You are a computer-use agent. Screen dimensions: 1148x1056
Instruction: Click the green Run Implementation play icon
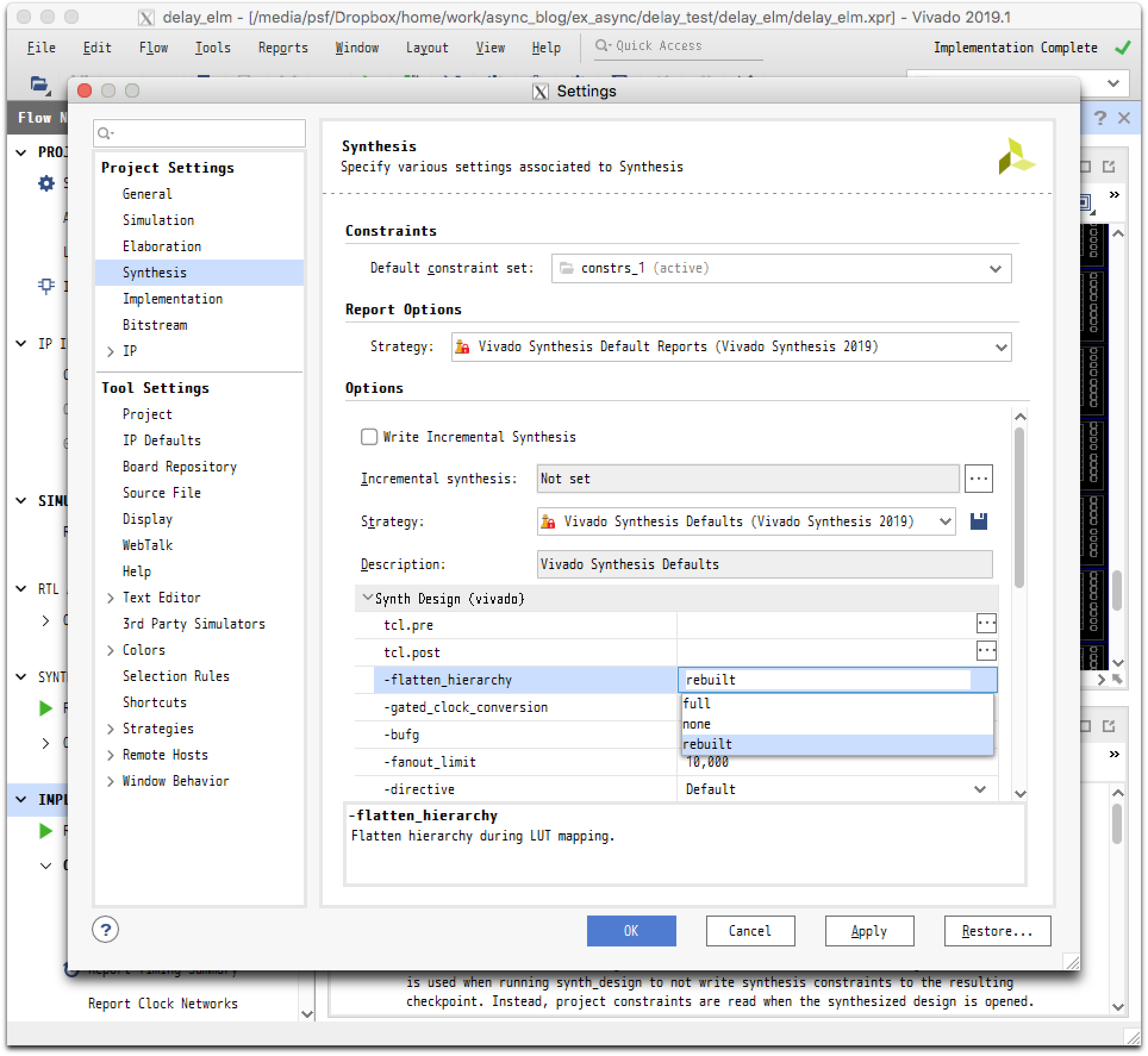pyautogui.click(x=46, y=830)
